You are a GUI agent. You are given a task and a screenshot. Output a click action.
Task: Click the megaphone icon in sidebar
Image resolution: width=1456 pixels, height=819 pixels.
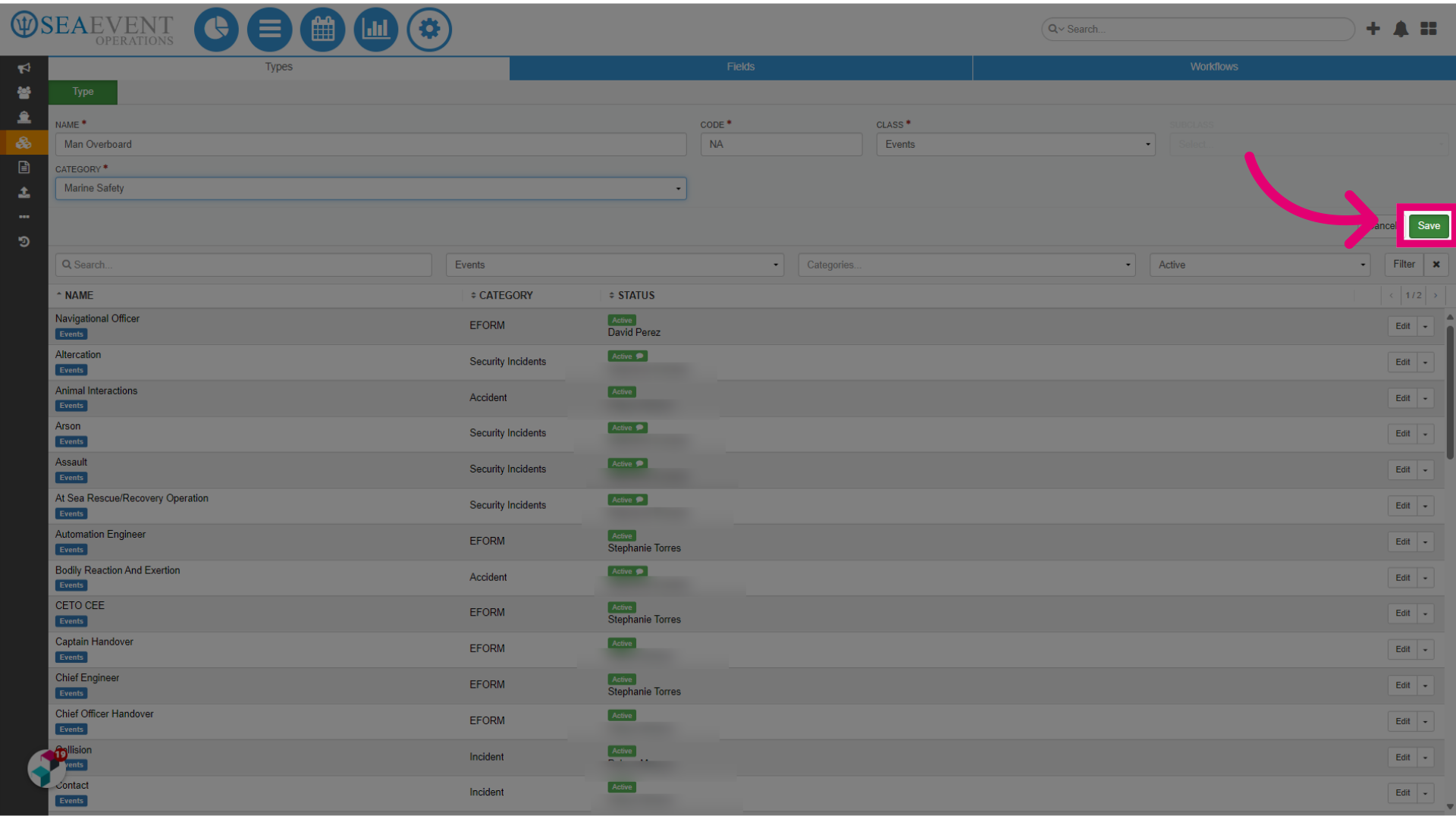[24, 68]
